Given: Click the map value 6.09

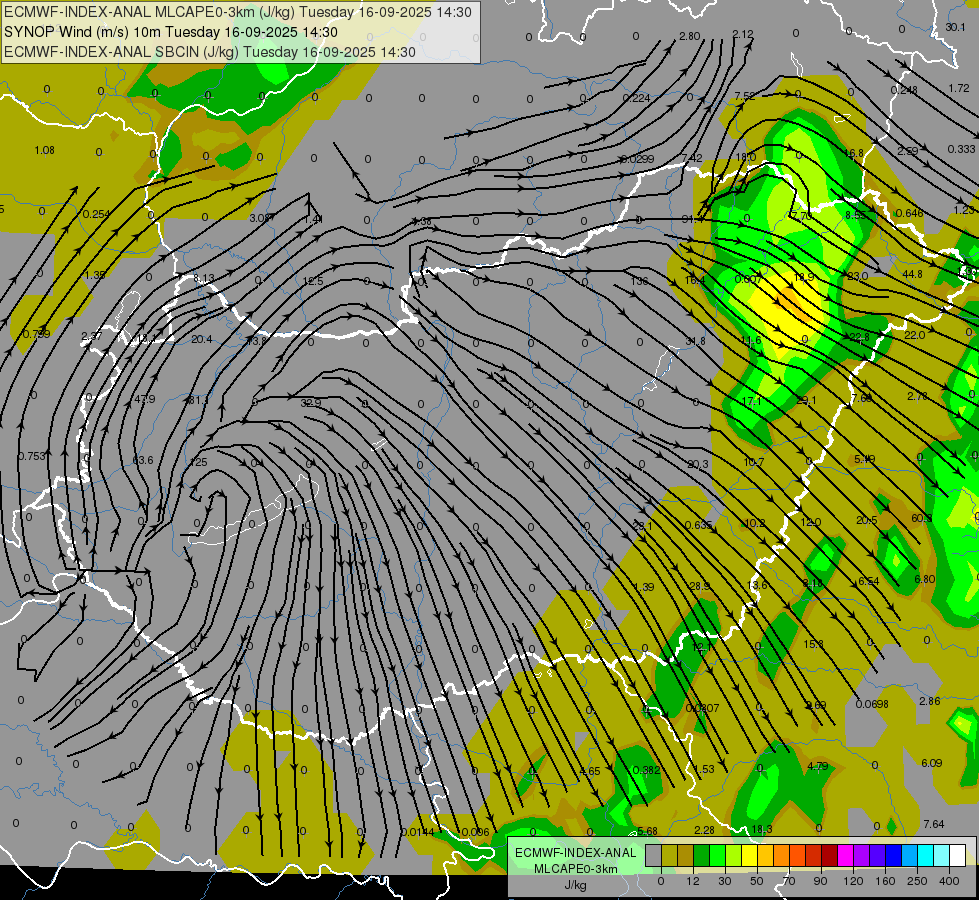Looking at the screenshot, I should coord(932,763).
